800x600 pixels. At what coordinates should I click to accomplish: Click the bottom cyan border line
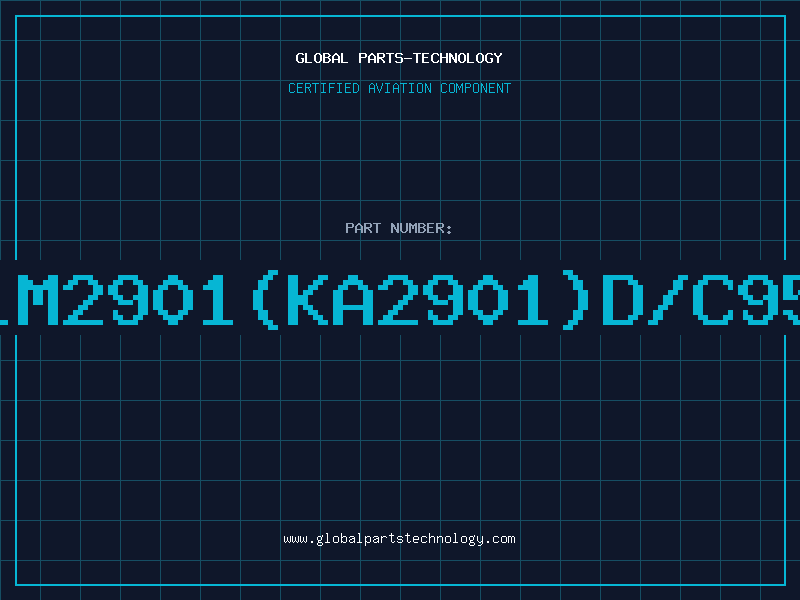[x=401, y=585]
